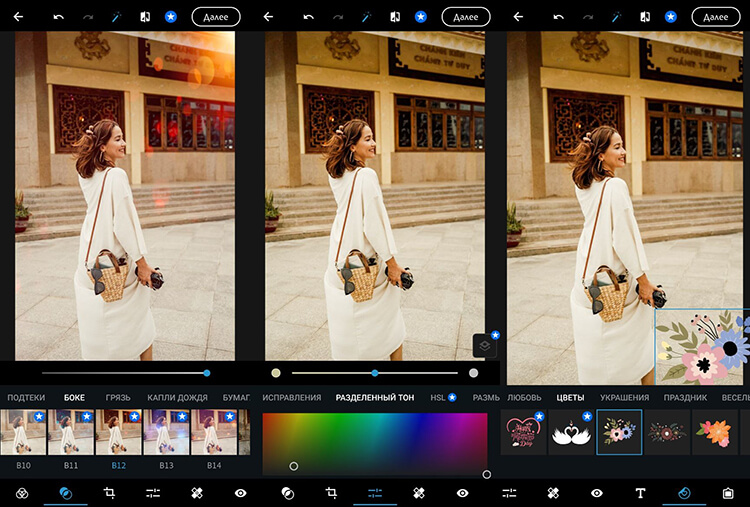Pick the orange flower sticker
Screen dimensions: 750x507
(x=715, y=432)
